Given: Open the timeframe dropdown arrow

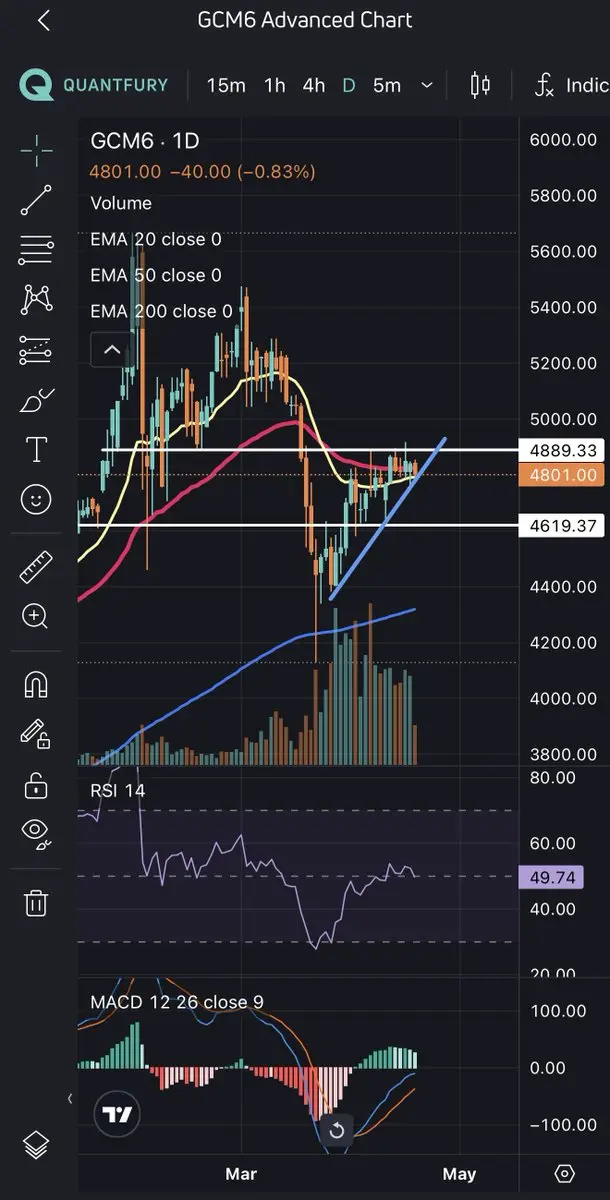Looking at the screenshot, I should point(428,86).
